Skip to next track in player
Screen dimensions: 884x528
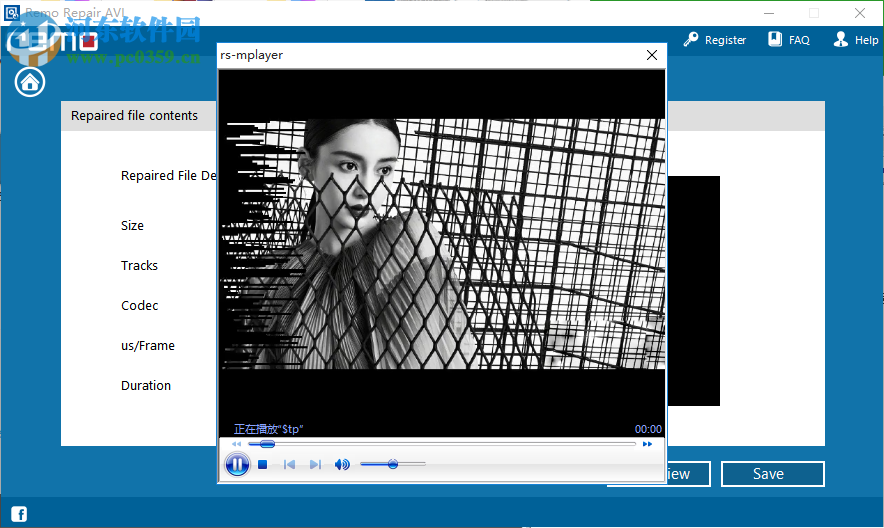coord(315,465)
